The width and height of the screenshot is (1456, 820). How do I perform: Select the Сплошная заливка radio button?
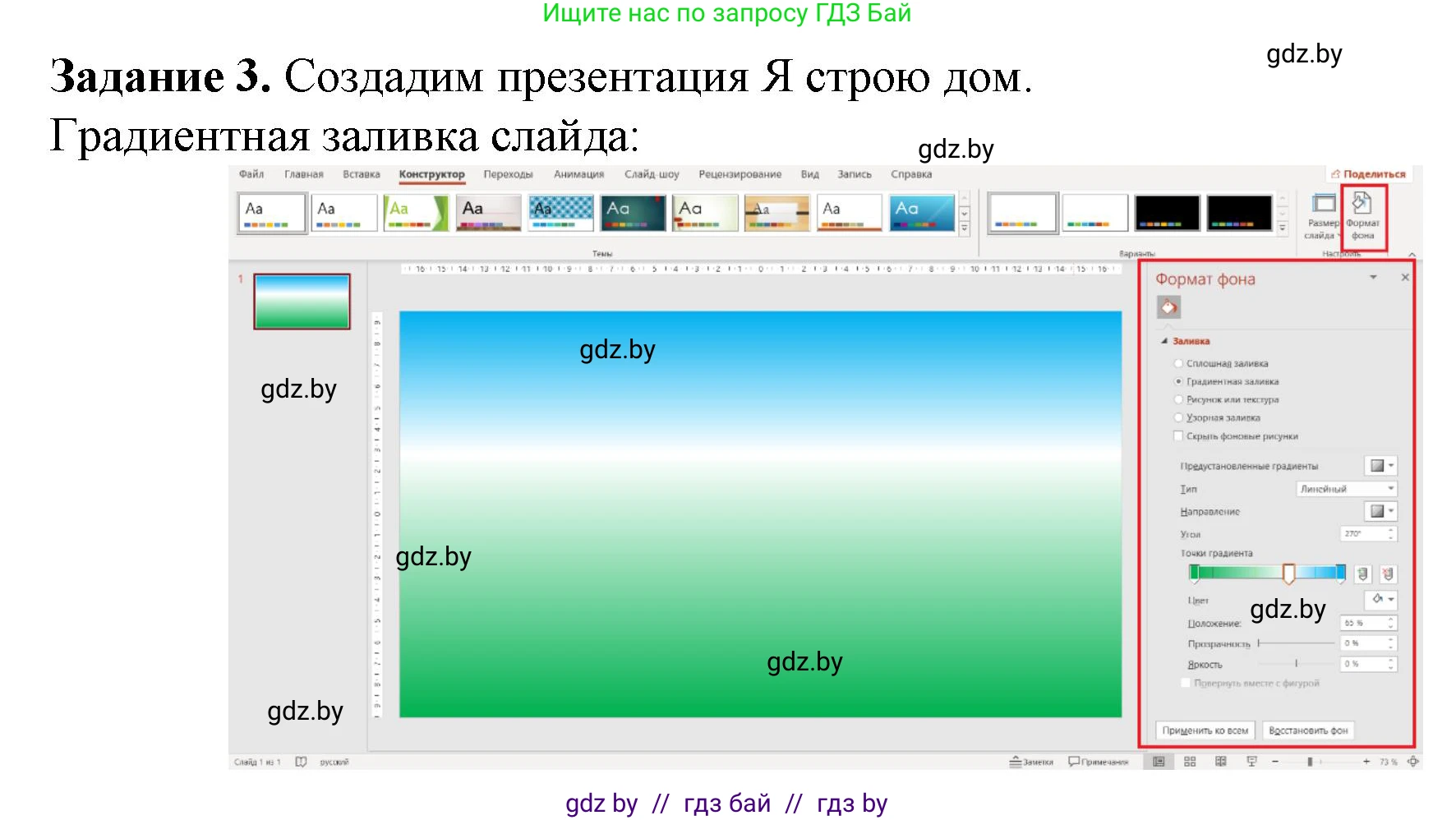coord(1177,362)
